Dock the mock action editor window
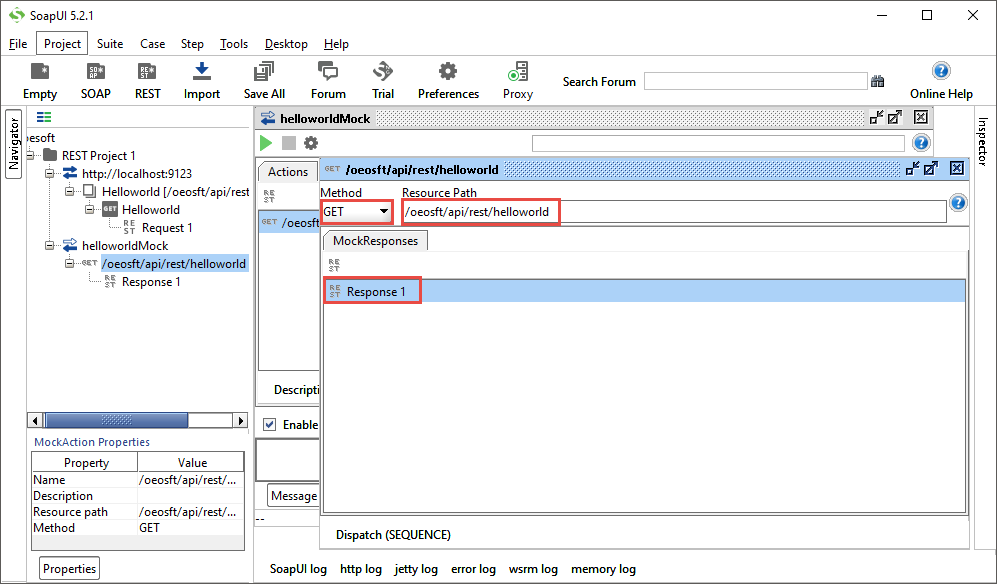 (912, 169)
